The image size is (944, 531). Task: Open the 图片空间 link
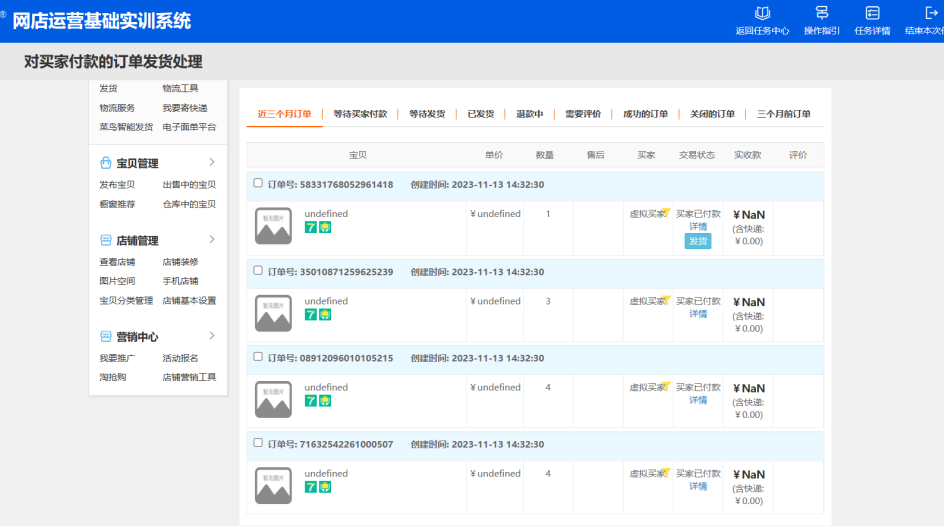pos(117,281)
